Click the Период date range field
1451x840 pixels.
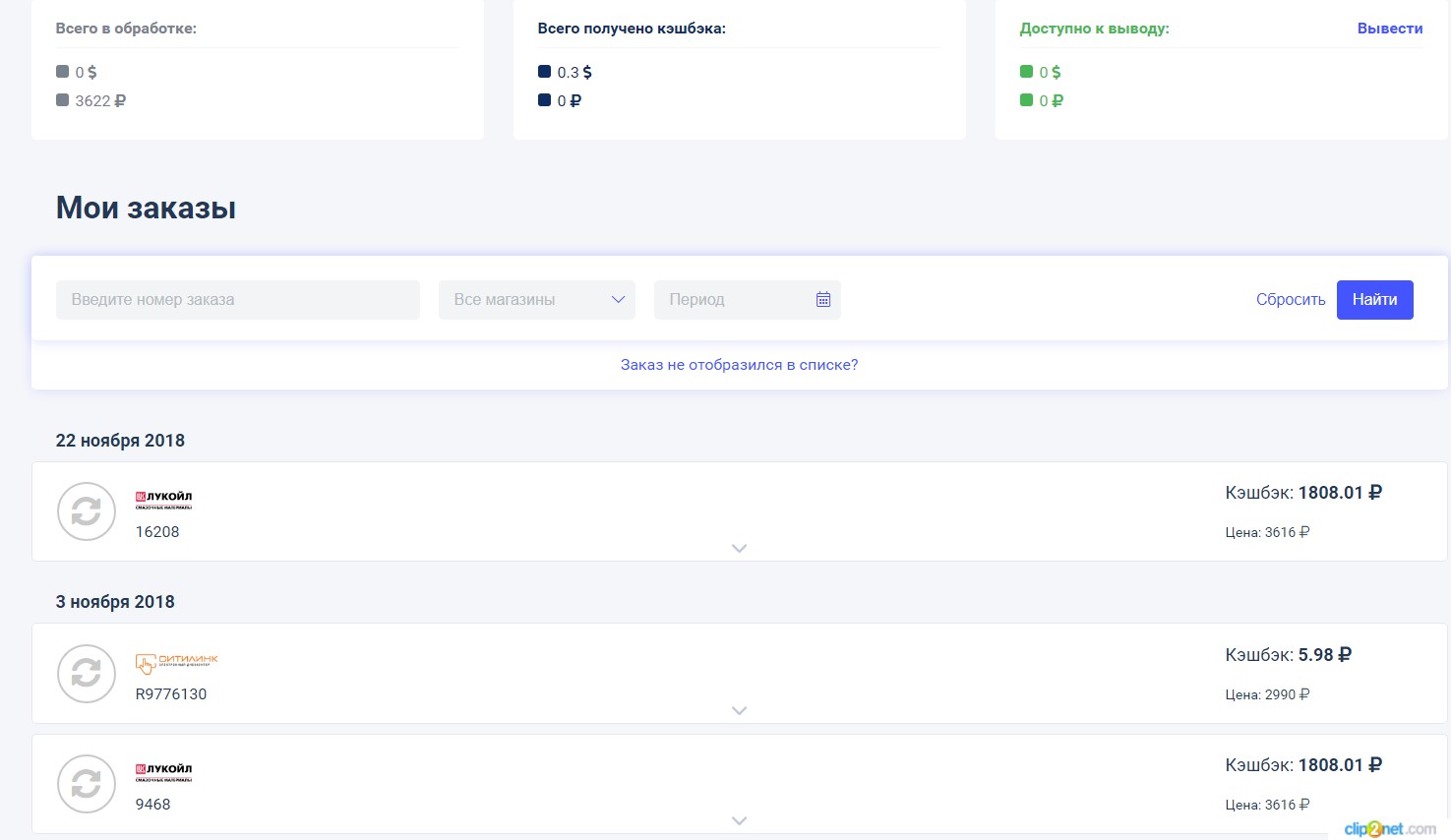(748, 300)
